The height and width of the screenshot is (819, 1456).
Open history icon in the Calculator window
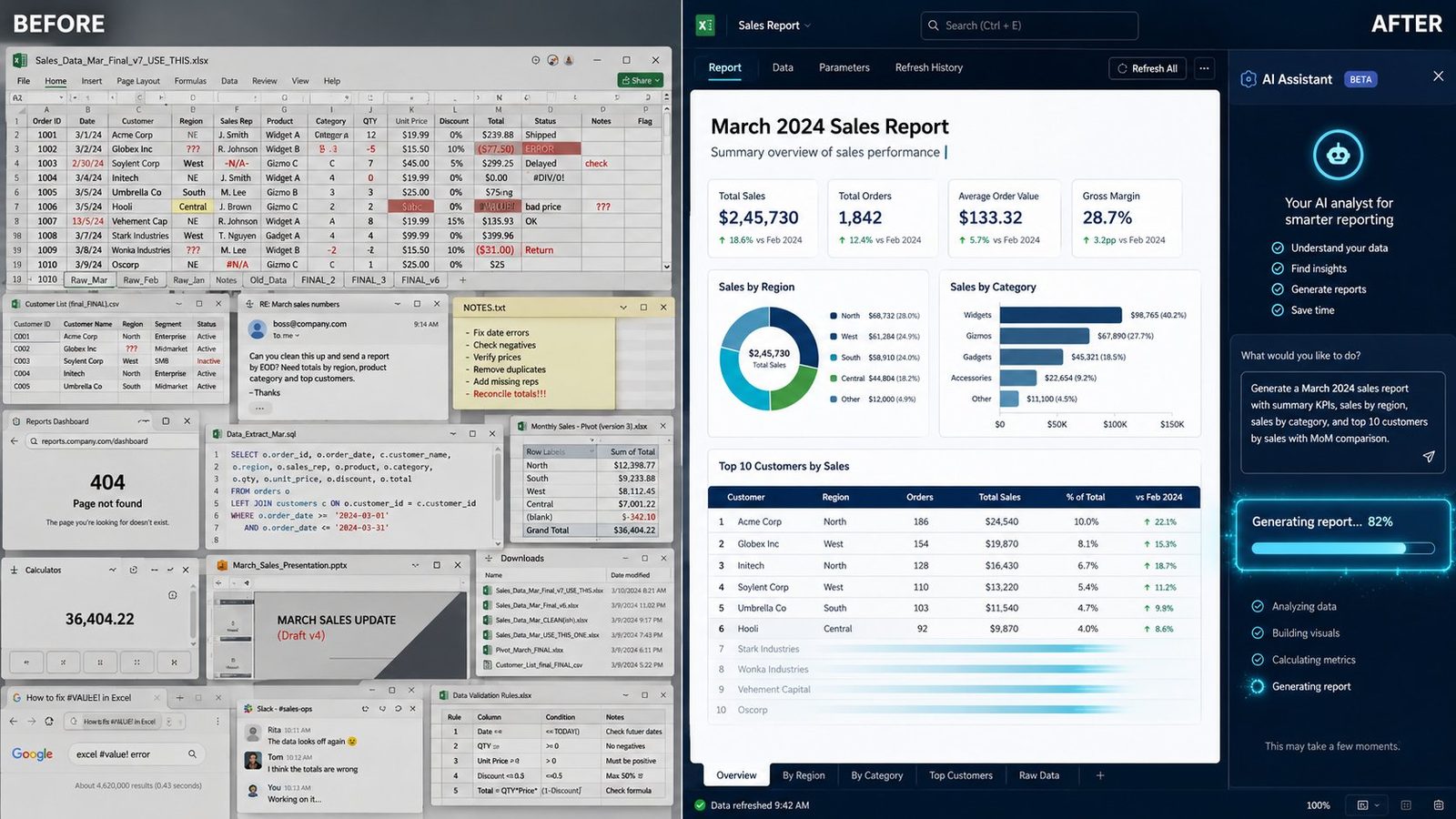(x=173, y=595)
